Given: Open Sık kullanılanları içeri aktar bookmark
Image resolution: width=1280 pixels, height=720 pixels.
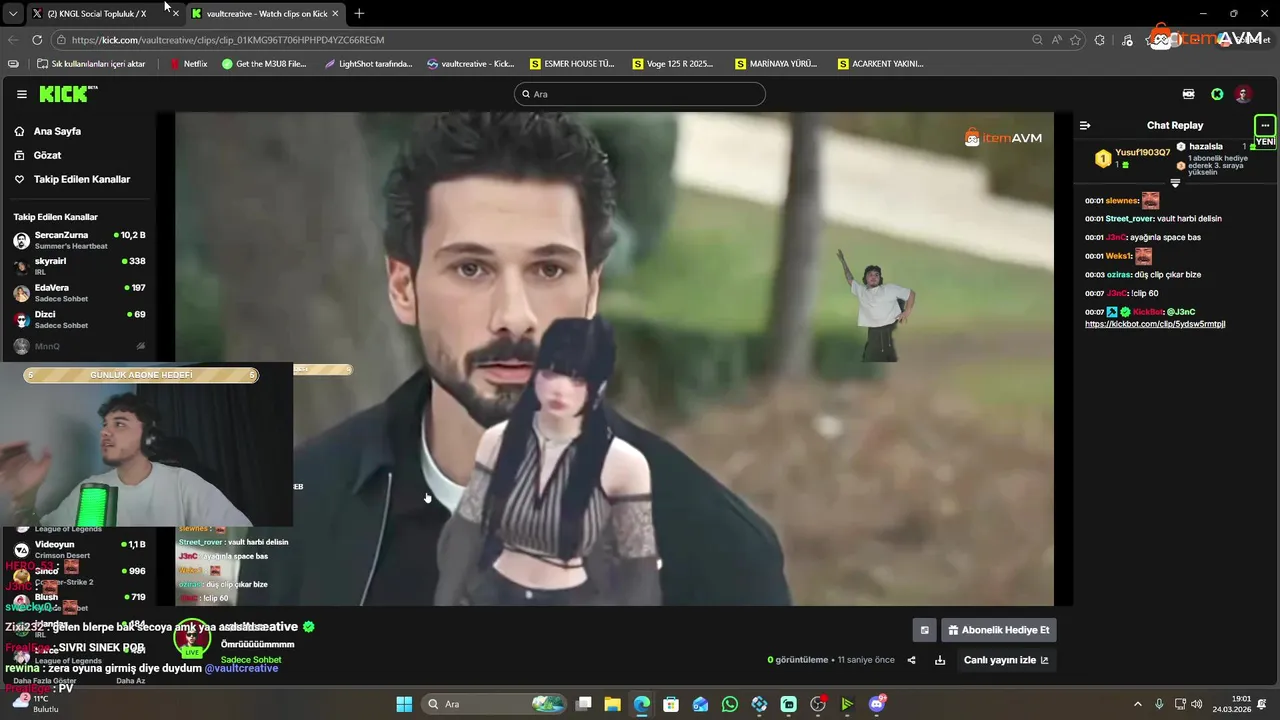Looking at the screenshot, I should click(x=91, y=64).
